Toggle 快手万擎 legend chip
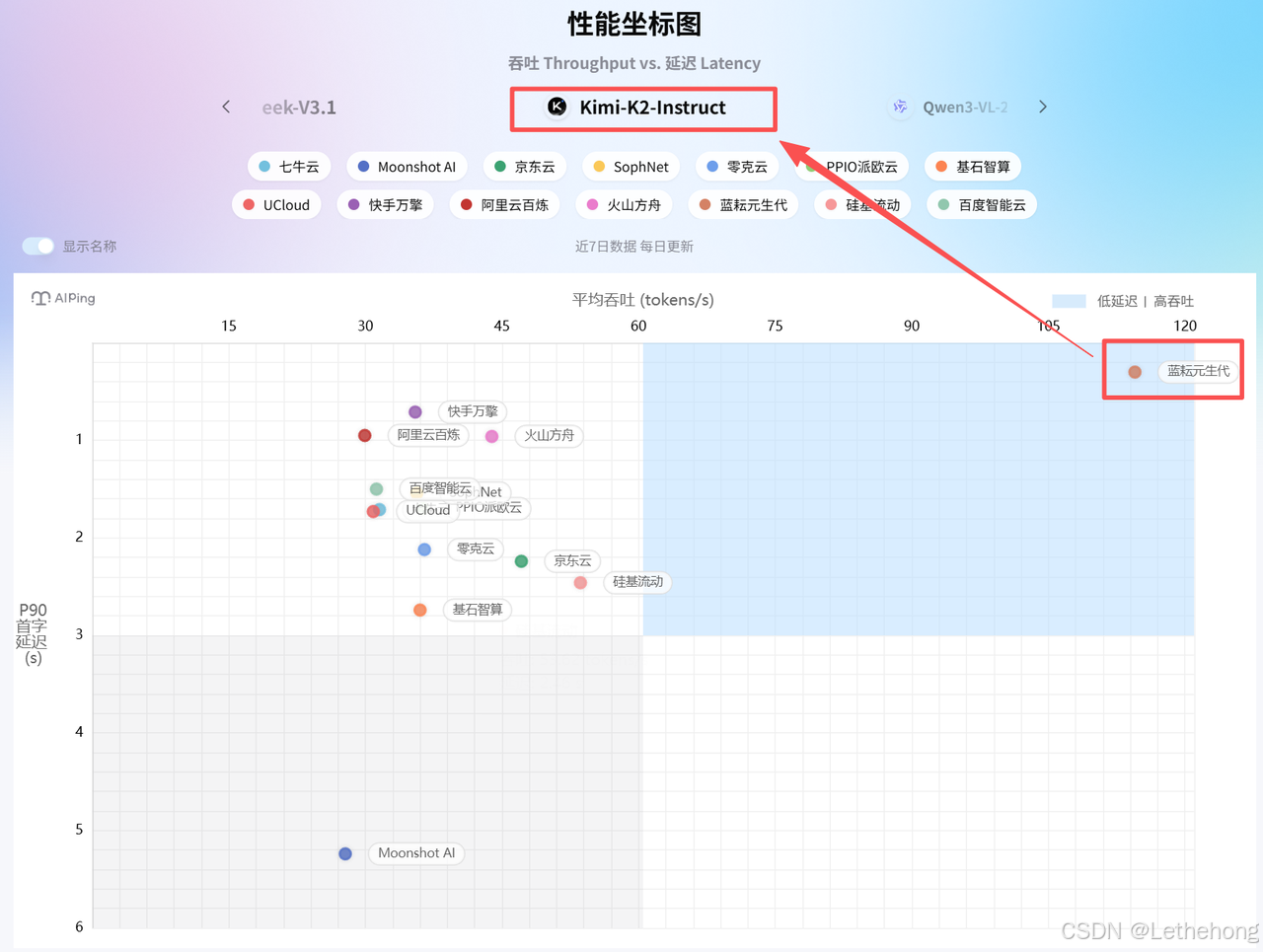Image resolution: width=1263 pixels, height=952 pixels. click(x=385, y=205)
